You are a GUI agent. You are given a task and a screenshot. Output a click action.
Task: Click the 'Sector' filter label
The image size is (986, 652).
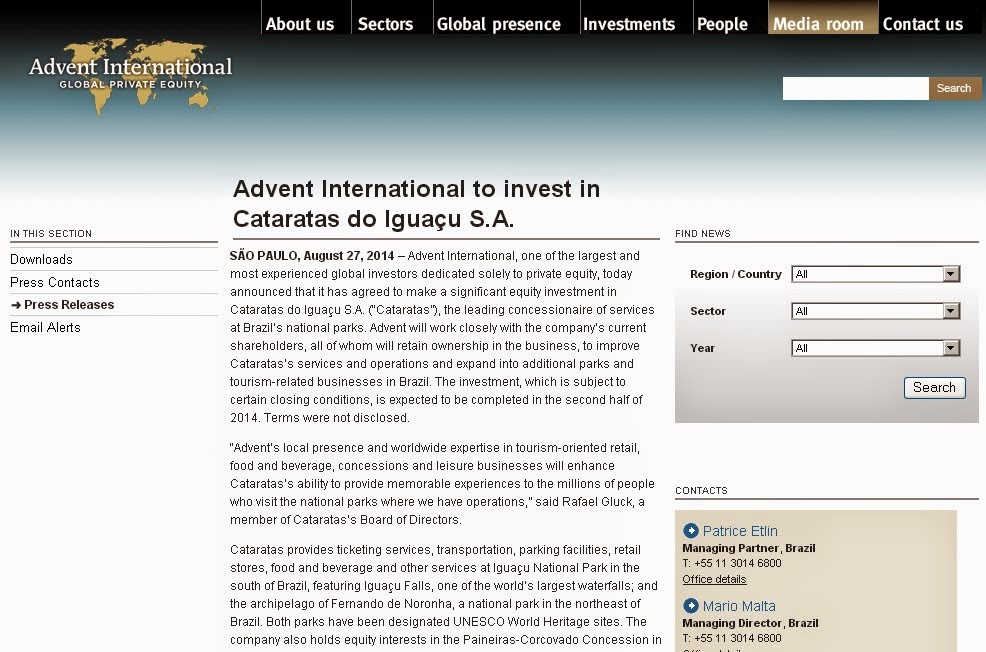(x=708, y=311)
